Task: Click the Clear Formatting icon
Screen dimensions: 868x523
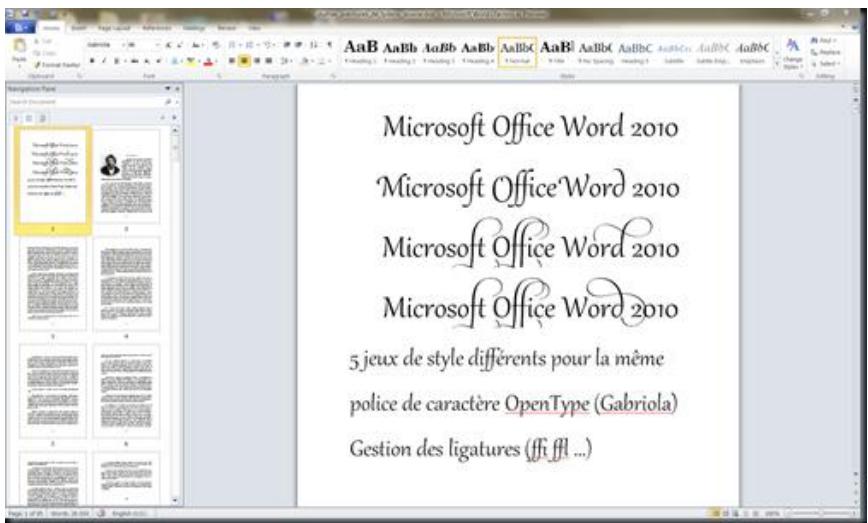Action: [216, 45]
